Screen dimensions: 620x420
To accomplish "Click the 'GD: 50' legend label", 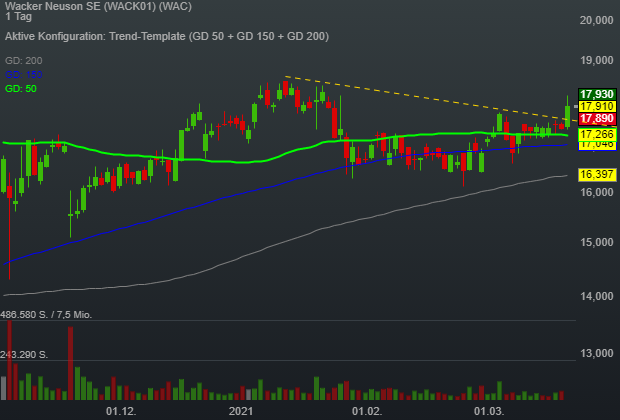I will (x=21, y=89).
